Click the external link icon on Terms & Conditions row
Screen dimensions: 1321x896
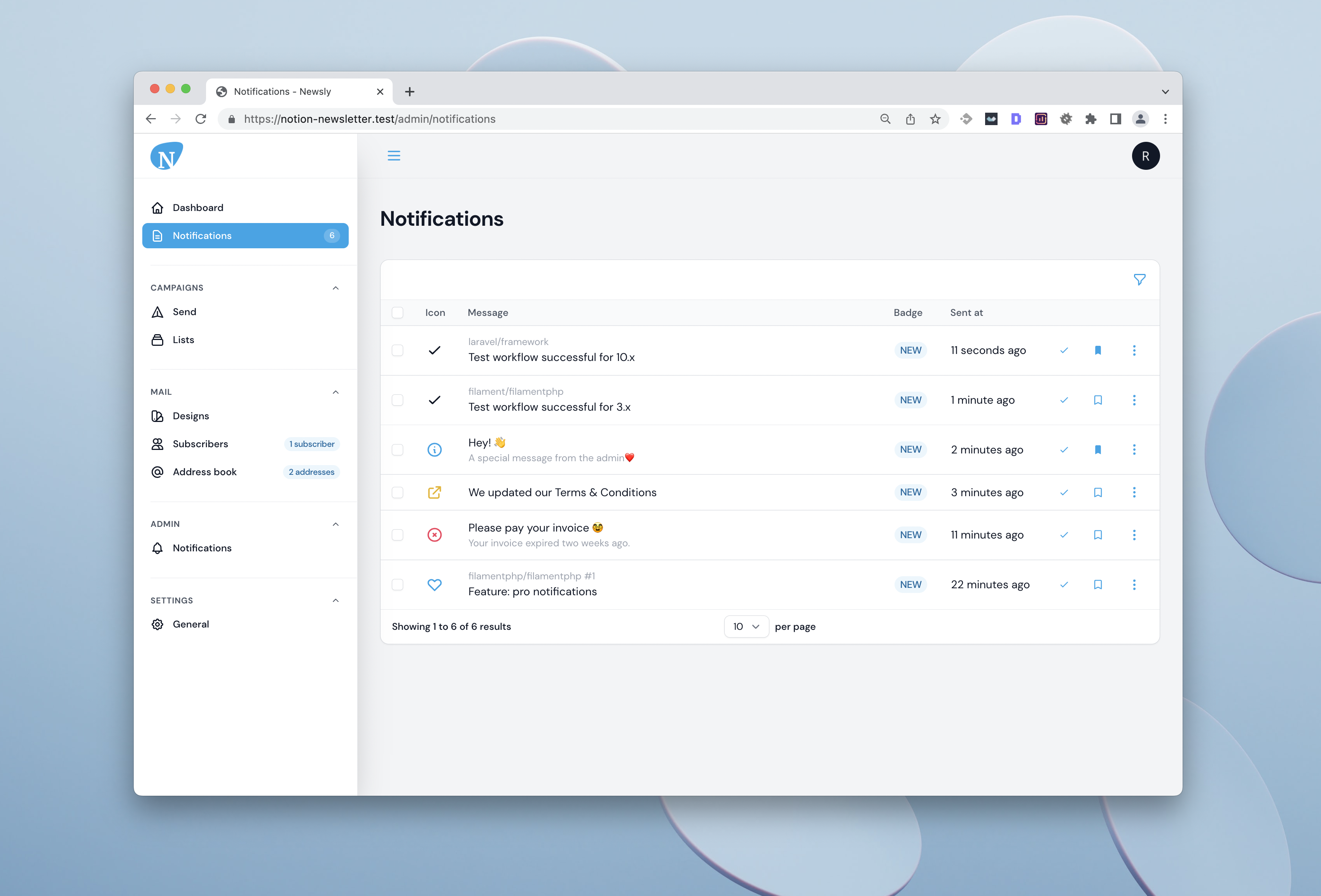click(x=433, y=491)
